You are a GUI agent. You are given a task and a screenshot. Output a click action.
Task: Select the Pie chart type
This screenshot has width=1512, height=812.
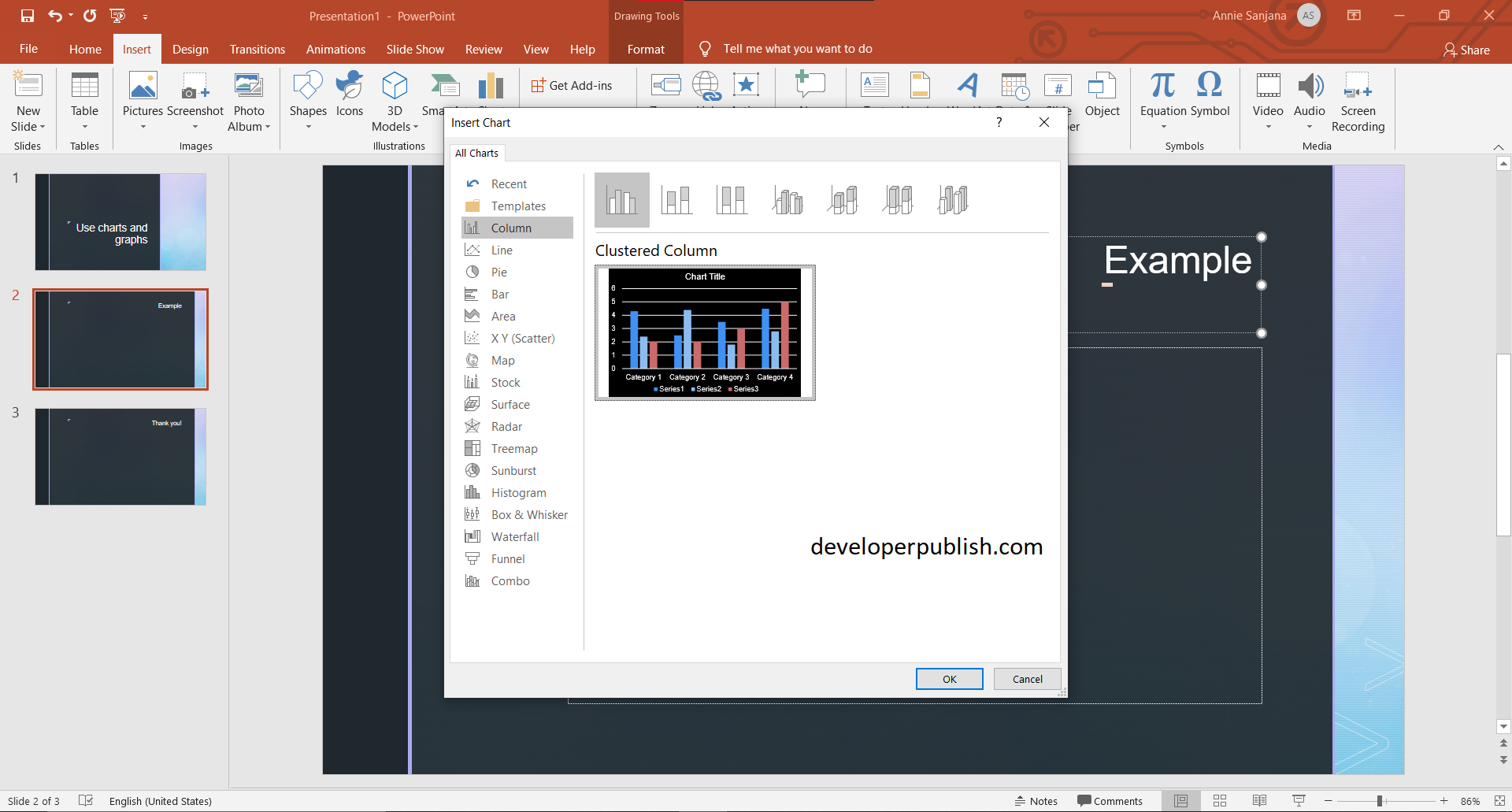[498, 272]
